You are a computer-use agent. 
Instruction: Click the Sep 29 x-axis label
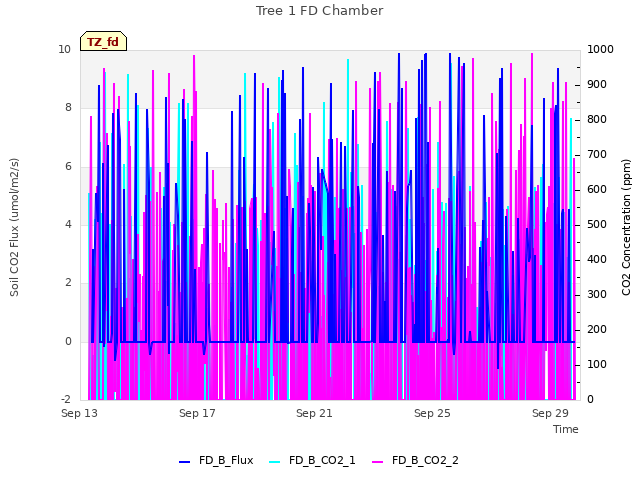click(x=550, y=413)
